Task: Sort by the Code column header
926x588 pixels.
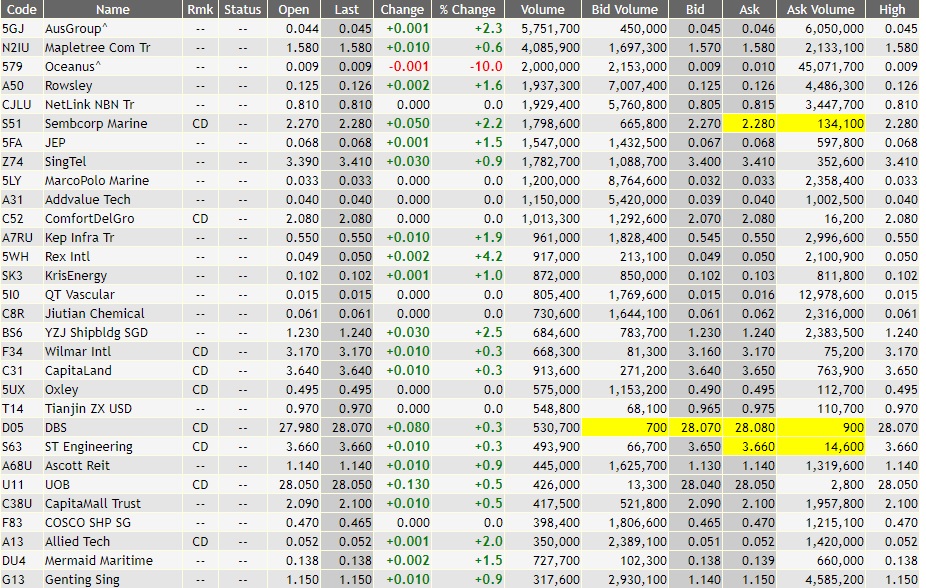Action: [x=22, y=9]
